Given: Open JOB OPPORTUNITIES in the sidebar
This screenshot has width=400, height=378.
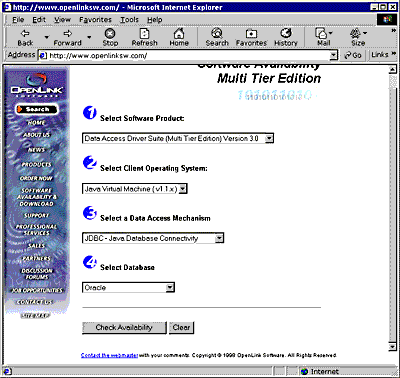Looking at the screenshot, I should [x=36, y=290].
